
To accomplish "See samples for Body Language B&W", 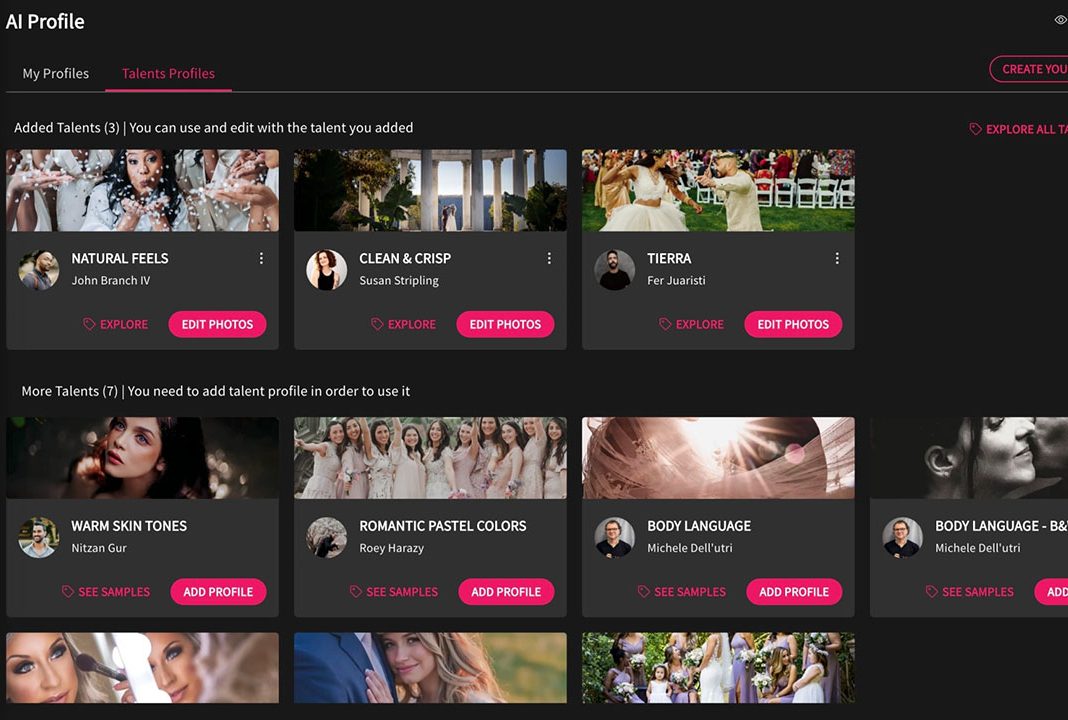I will (x=970, y=592).
